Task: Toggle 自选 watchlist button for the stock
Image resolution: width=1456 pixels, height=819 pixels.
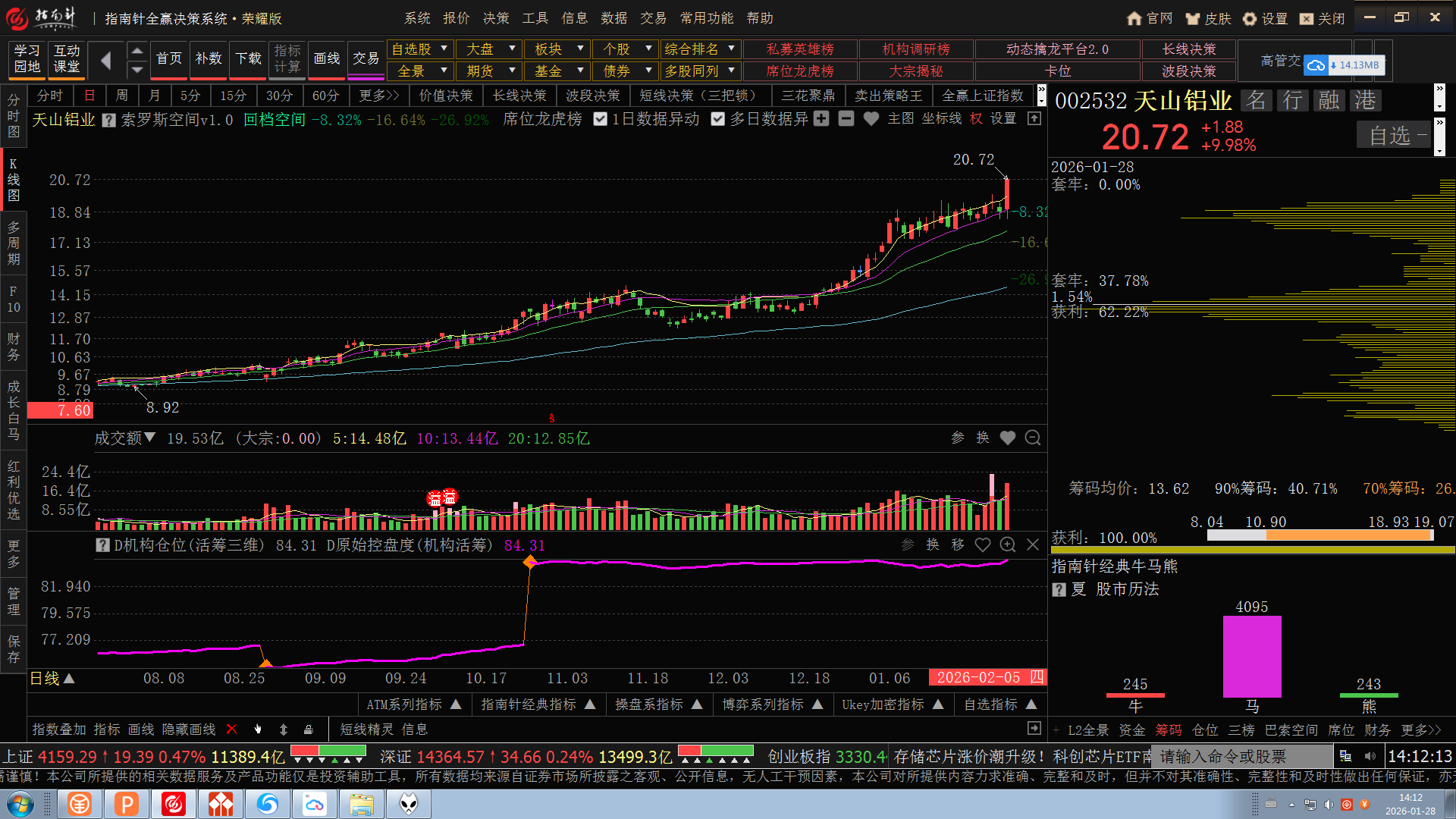Action: 1392,136
